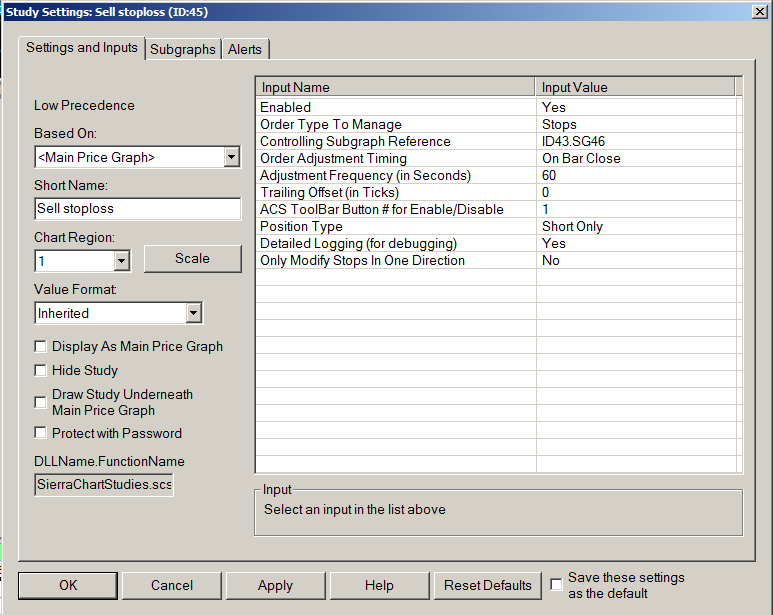Expand the Value Format dropdown arrow
The width and height of the screenshot is (773, 615).
(194, 313)
